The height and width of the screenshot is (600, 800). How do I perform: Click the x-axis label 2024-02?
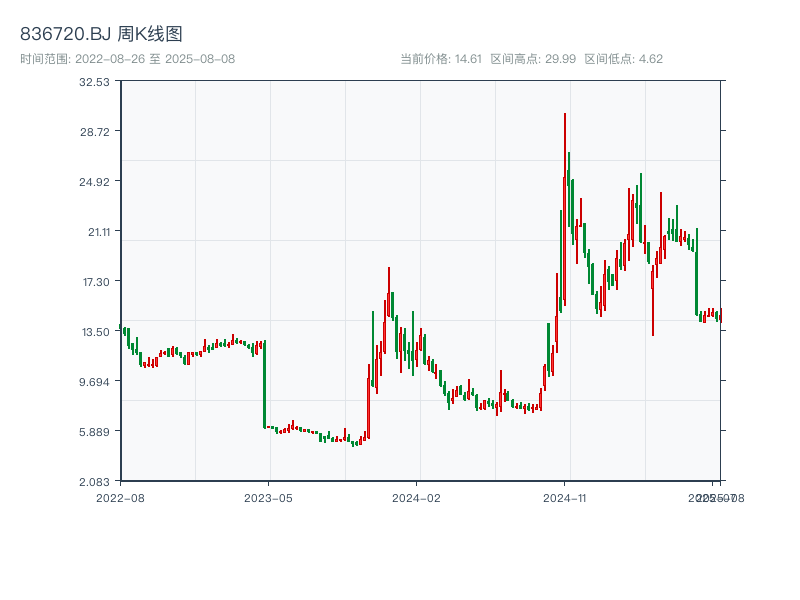(416, 498)
